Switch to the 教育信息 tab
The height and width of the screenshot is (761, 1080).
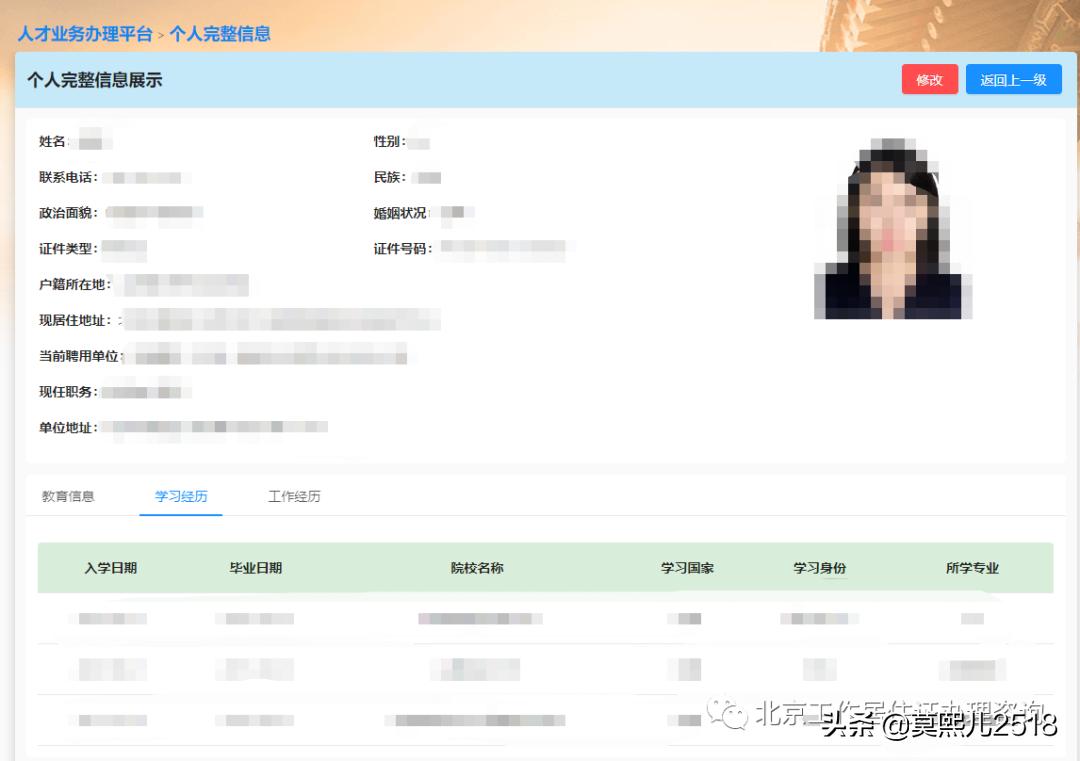coord(68,496)
